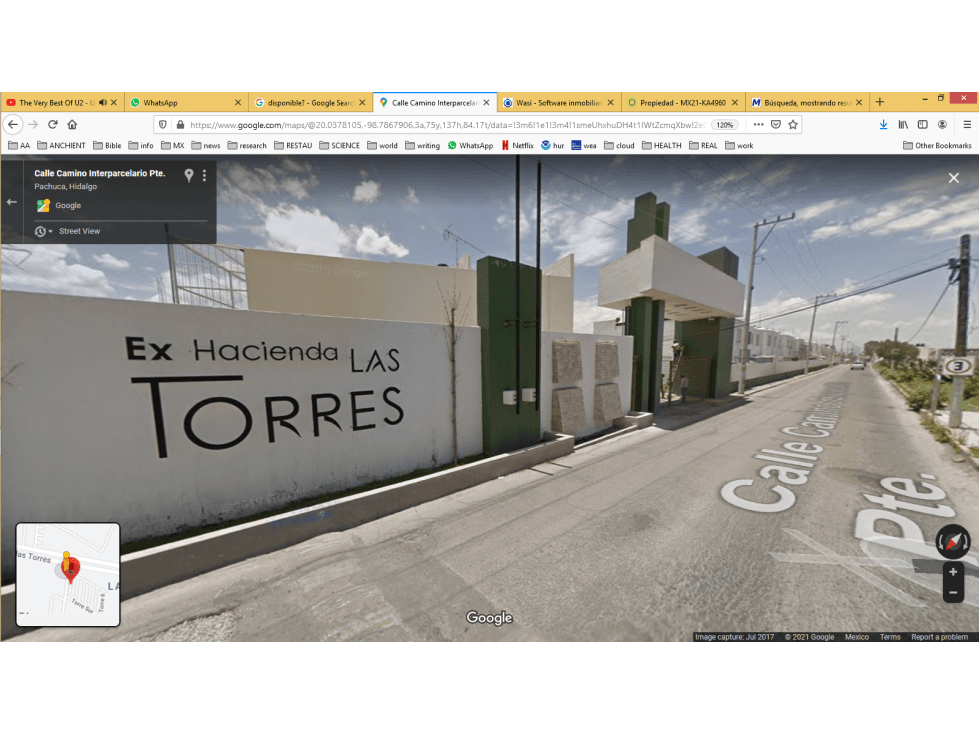The height and width of the screenshot is (734, 979).
Task: Click the browser home icon
Action: click(72, 124)
